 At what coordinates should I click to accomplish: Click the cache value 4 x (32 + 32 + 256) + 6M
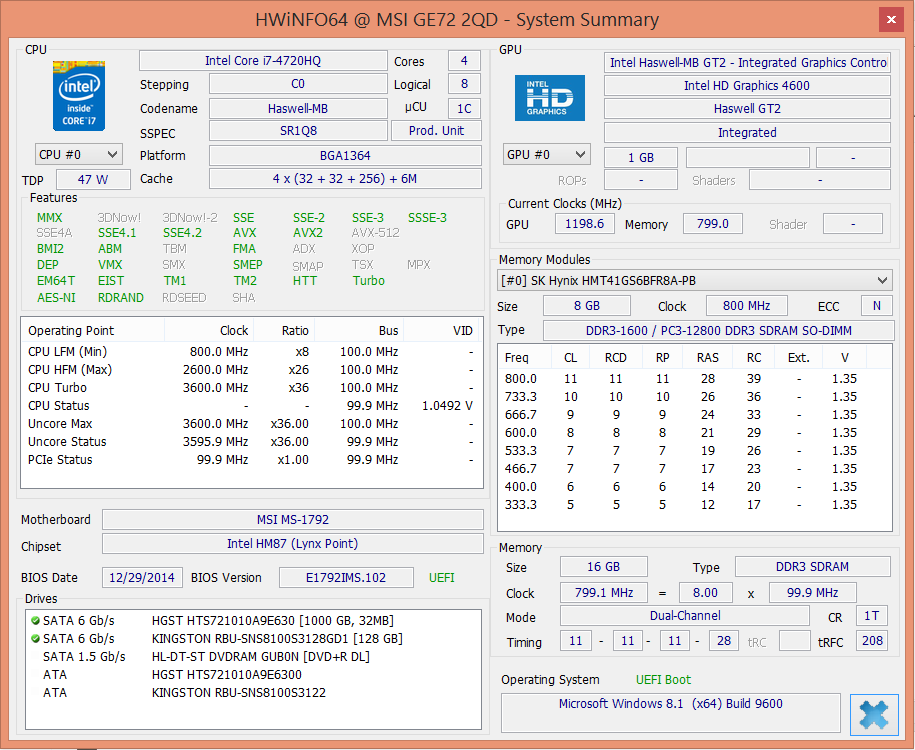click(x=345, y=179)
